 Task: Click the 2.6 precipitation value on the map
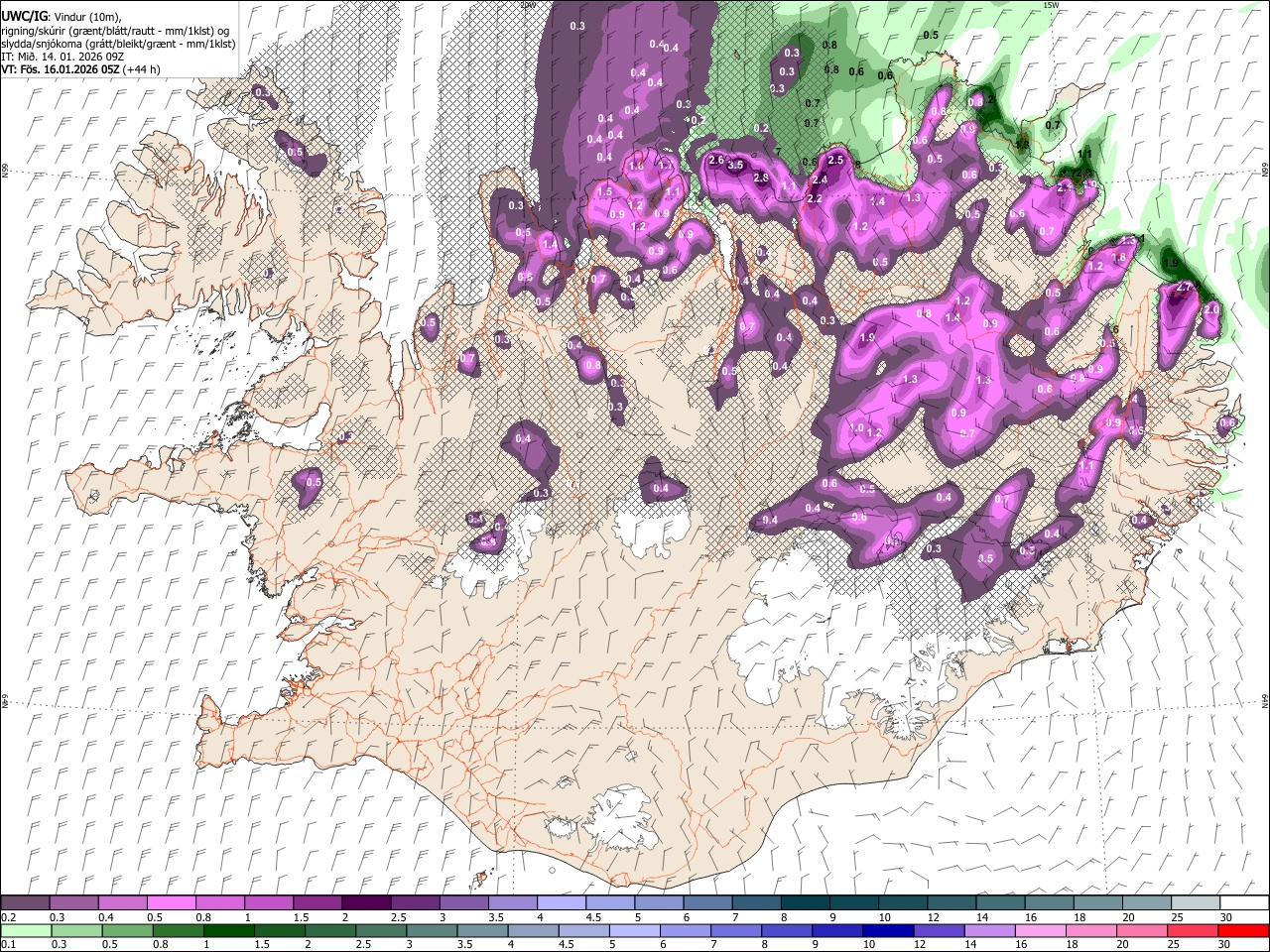[x=716, y=160]
